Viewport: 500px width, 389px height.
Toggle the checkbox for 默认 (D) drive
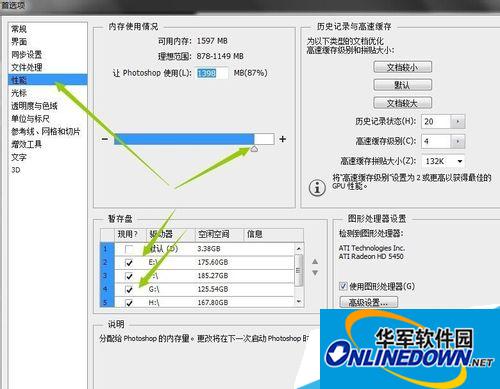pyautogui.click(x=129, y=249)
